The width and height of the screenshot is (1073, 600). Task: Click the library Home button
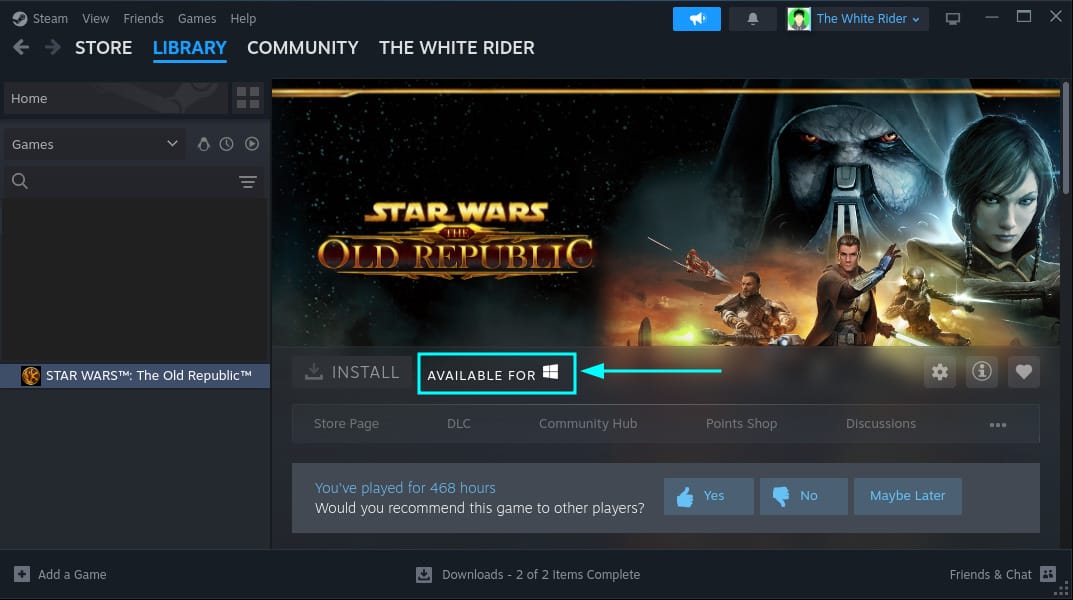pos(116,99)
